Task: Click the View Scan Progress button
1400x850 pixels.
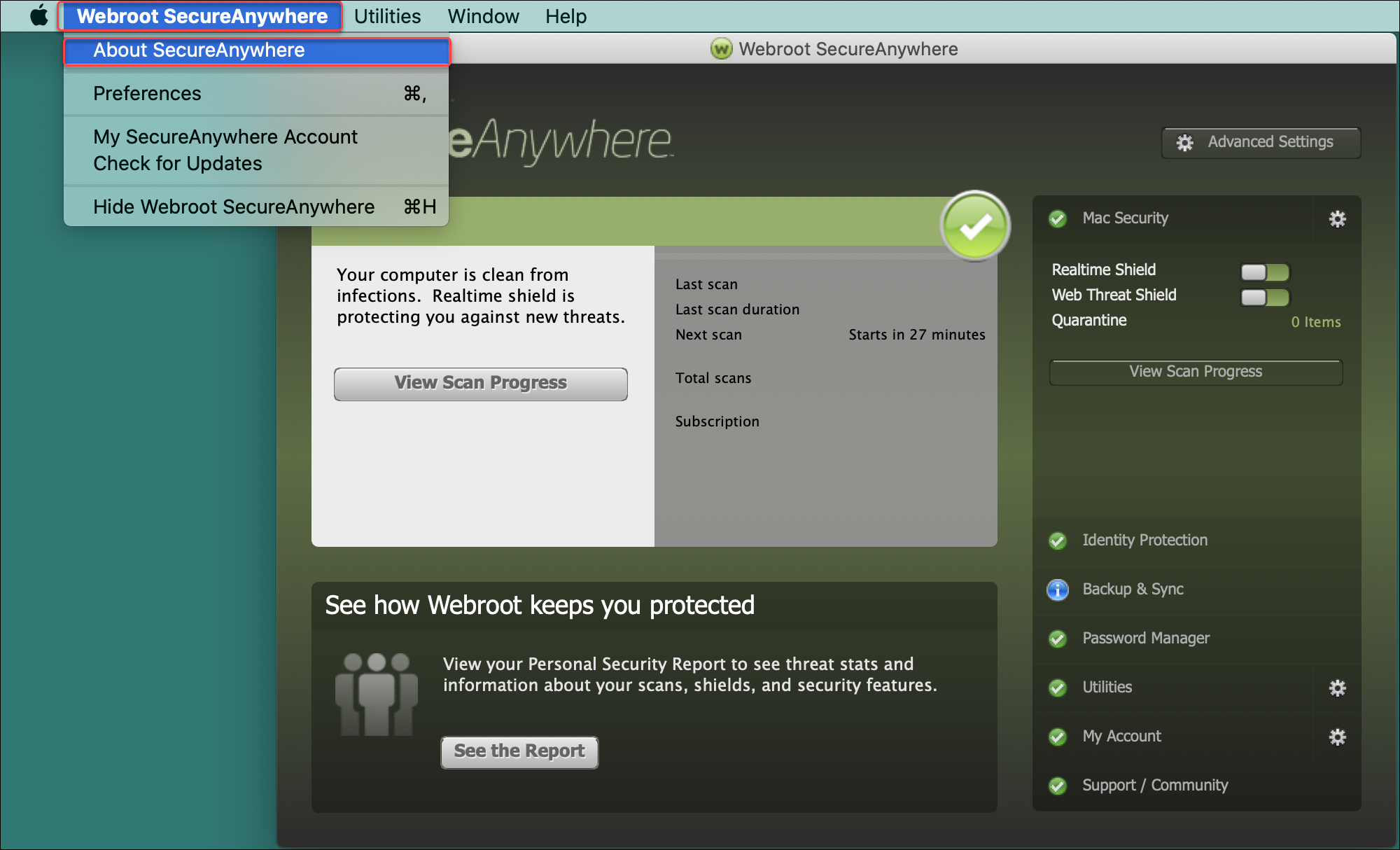Action: click(480, 381)
